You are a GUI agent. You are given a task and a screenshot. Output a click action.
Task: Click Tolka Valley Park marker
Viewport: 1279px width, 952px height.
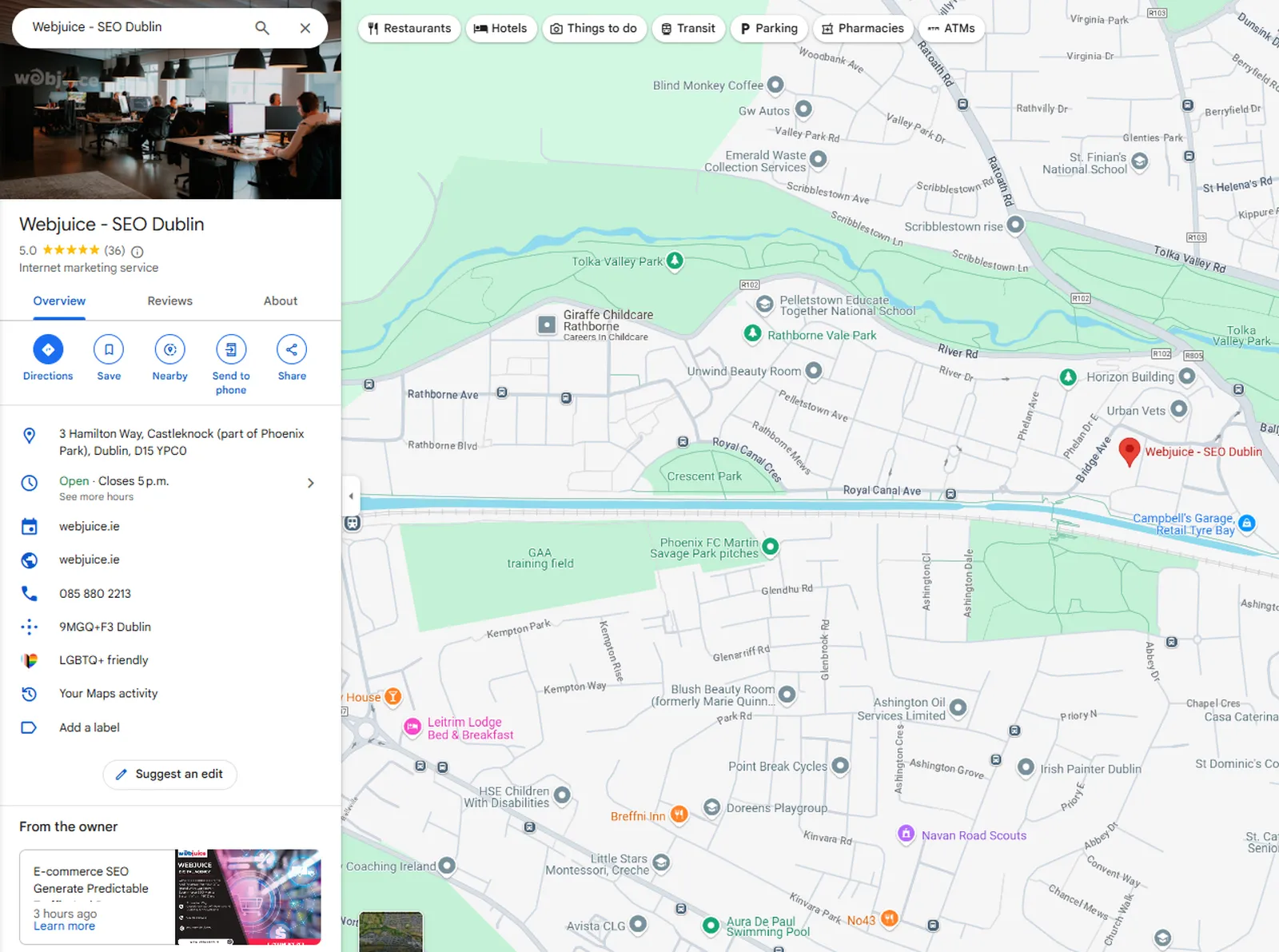point(675,261)
